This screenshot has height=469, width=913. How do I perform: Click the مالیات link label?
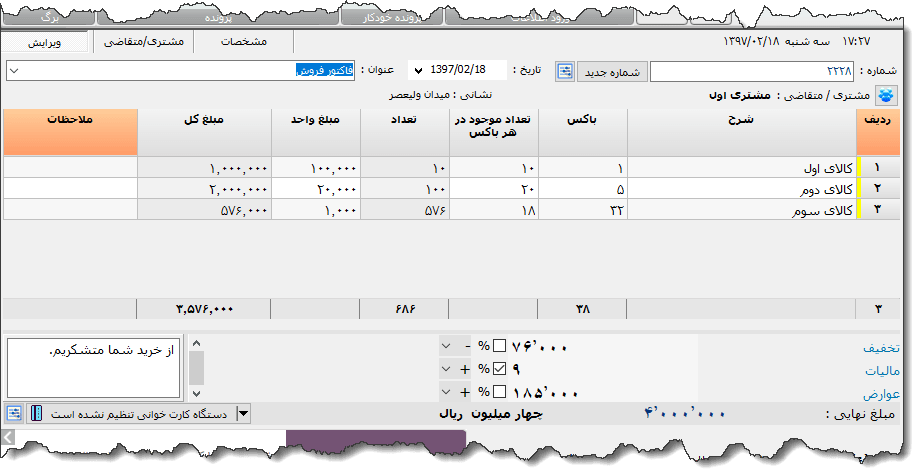pyautogui.click(x=882, y=371)
